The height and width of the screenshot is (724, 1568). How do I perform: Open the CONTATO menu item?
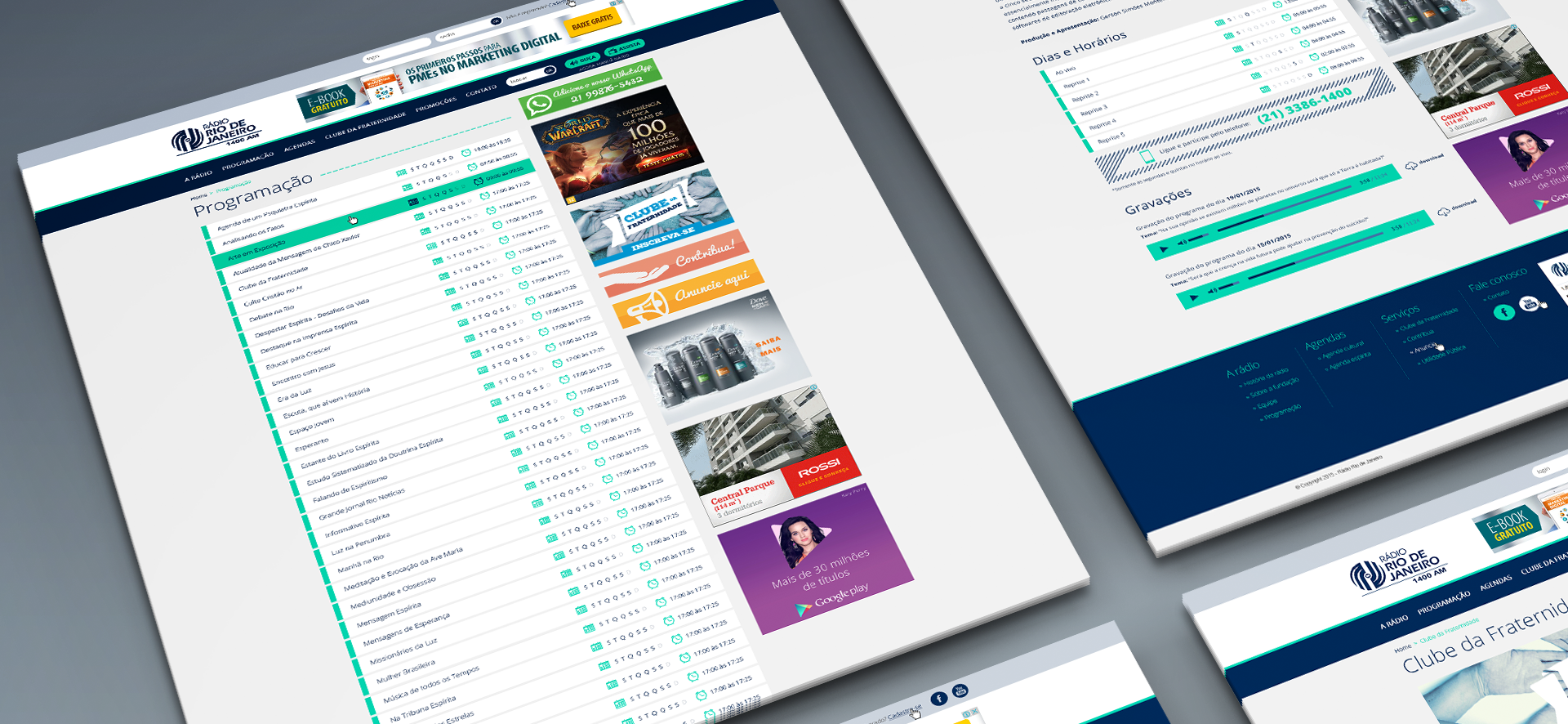point(481,92)
